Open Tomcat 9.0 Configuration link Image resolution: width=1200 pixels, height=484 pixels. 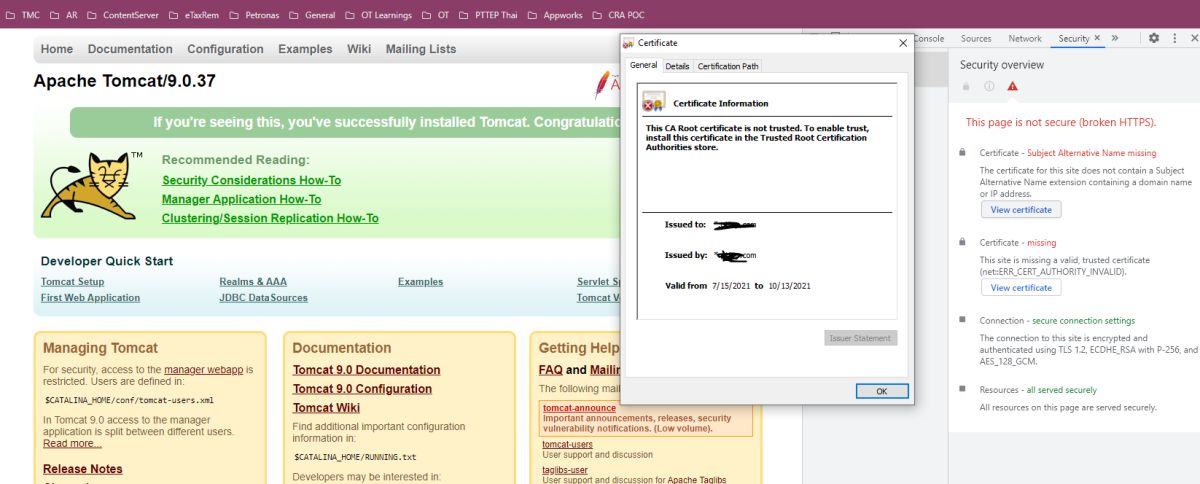[x=362, y=389]
